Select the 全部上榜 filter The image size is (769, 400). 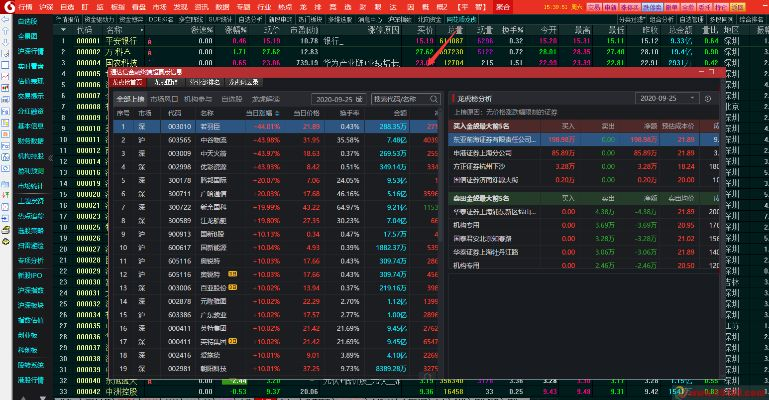point(130,99)
